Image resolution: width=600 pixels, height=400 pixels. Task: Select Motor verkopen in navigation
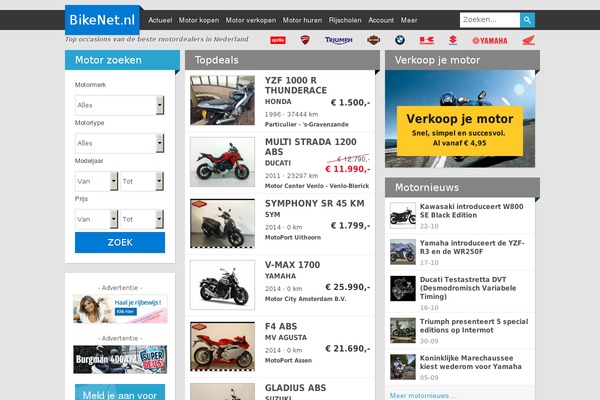click(x=251, y=20)
